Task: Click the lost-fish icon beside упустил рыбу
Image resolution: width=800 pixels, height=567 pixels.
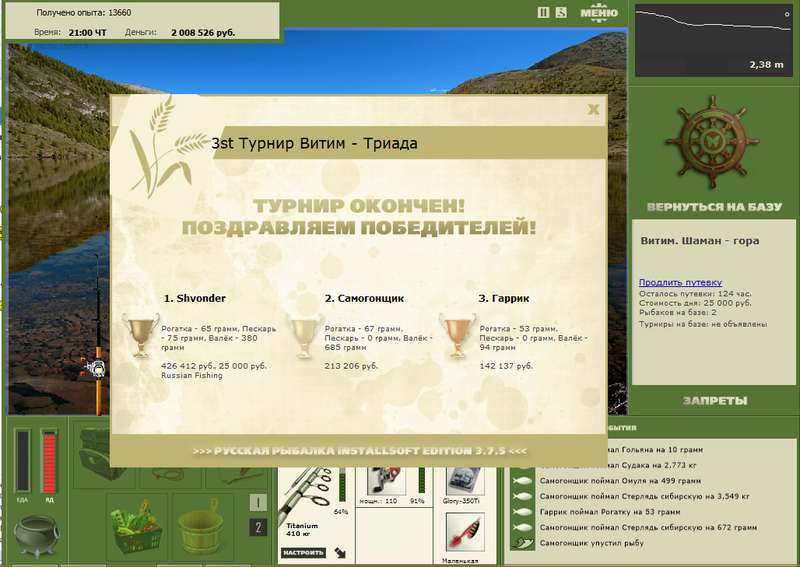Action: [522, 544]
